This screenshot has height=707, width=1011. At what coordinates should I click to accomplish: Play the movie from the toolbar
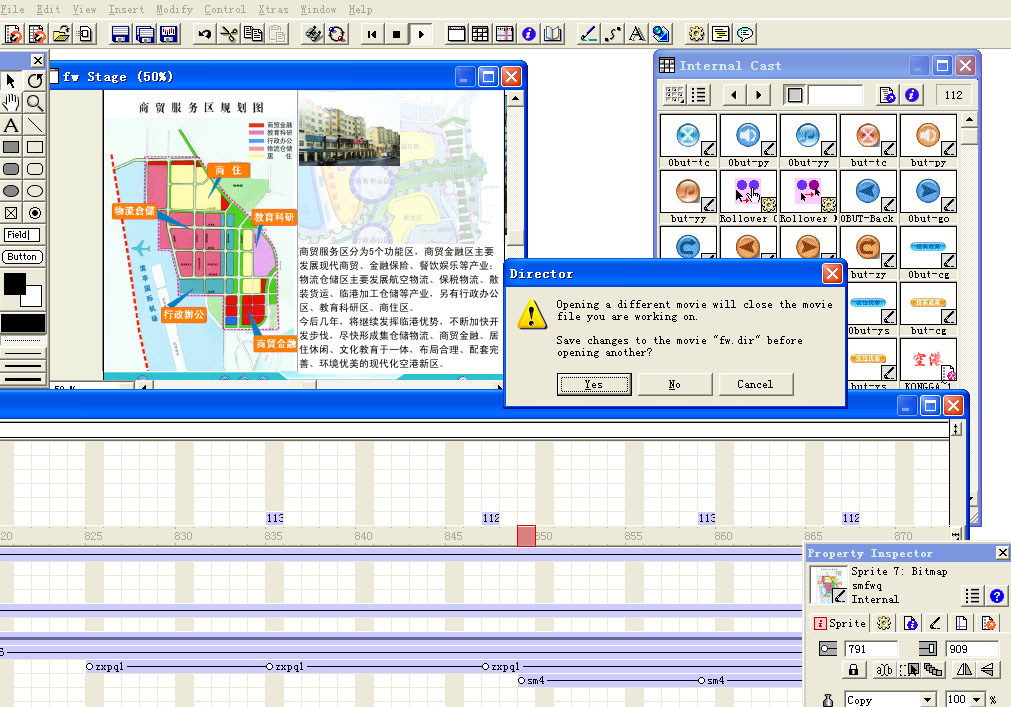coord(421,34)
